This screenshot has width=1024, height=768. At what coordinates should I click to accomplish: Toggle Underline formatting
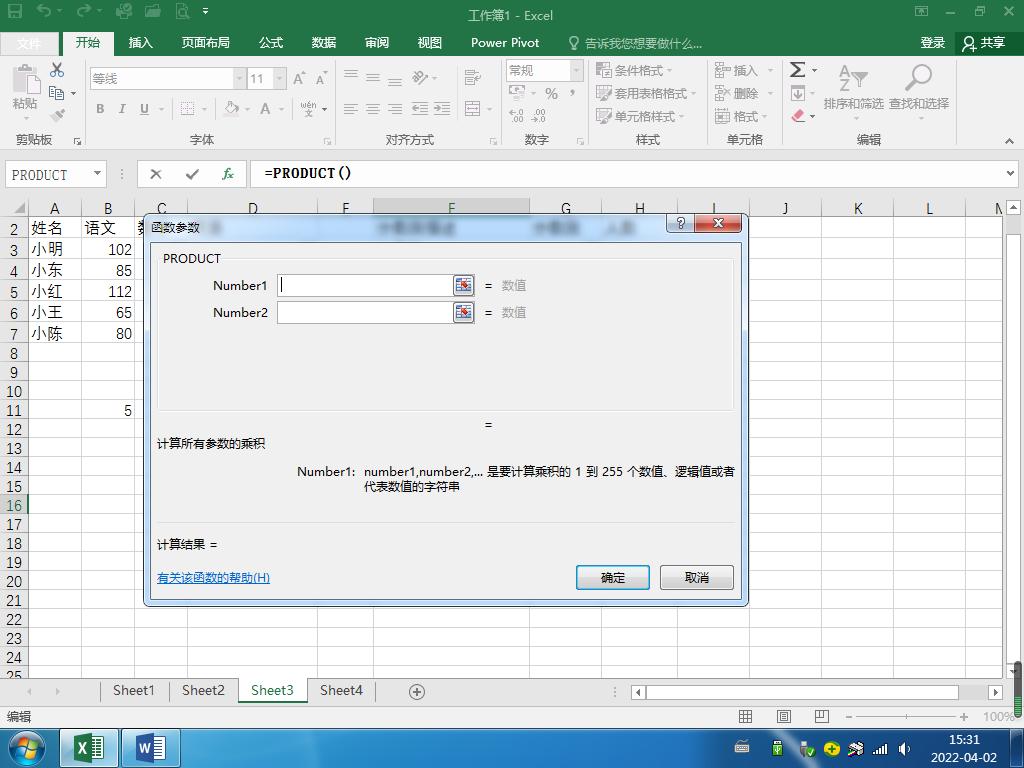tap(142, 108)
